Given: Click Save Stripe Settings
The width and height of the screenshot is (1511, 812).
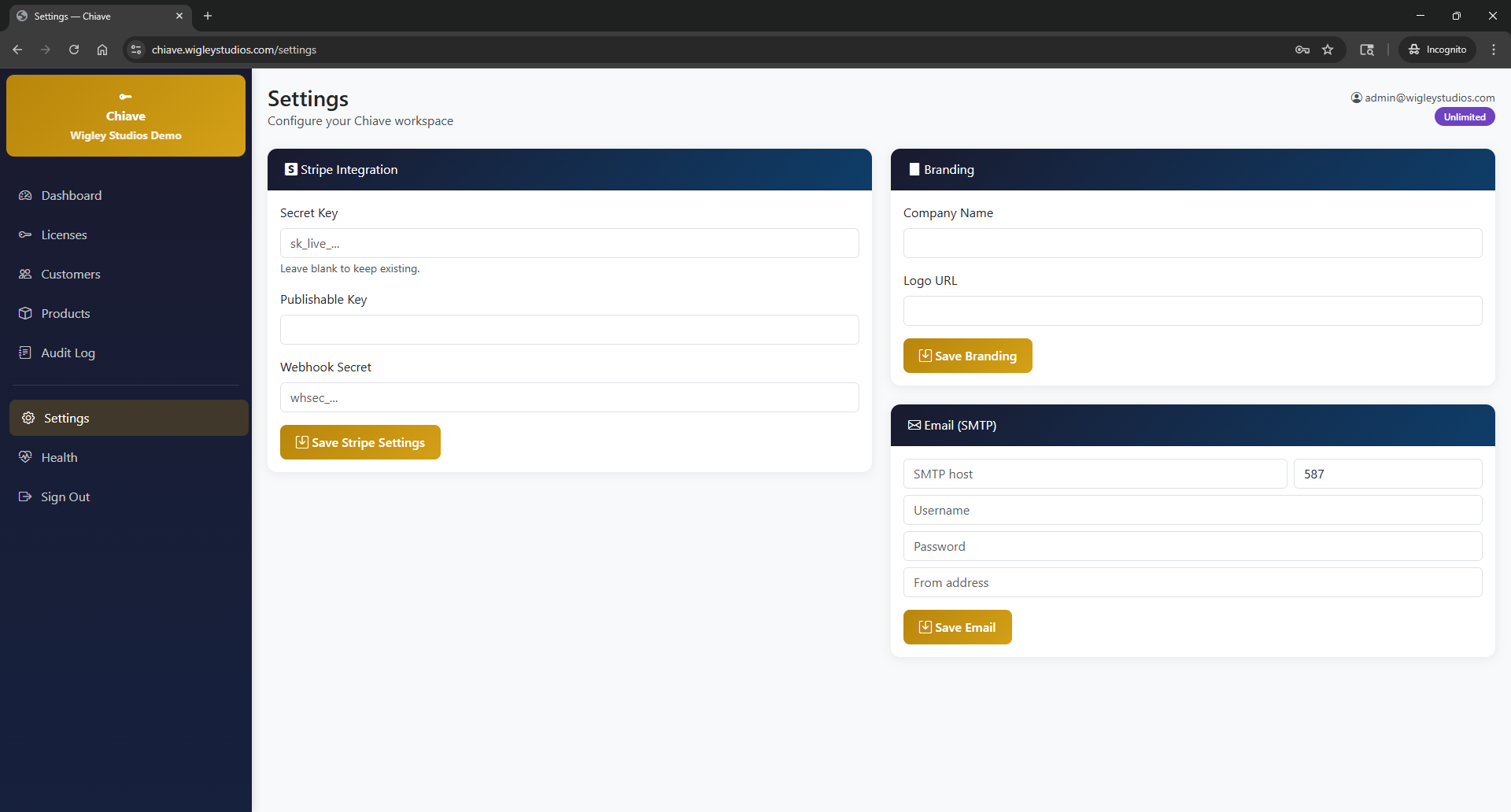Looking at the screenshot, I should [360, 442].
